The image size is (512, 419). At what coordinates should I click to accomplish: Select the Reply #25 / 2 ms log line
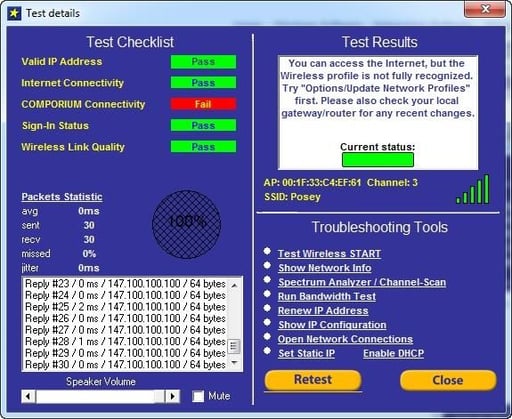point(125,307)
